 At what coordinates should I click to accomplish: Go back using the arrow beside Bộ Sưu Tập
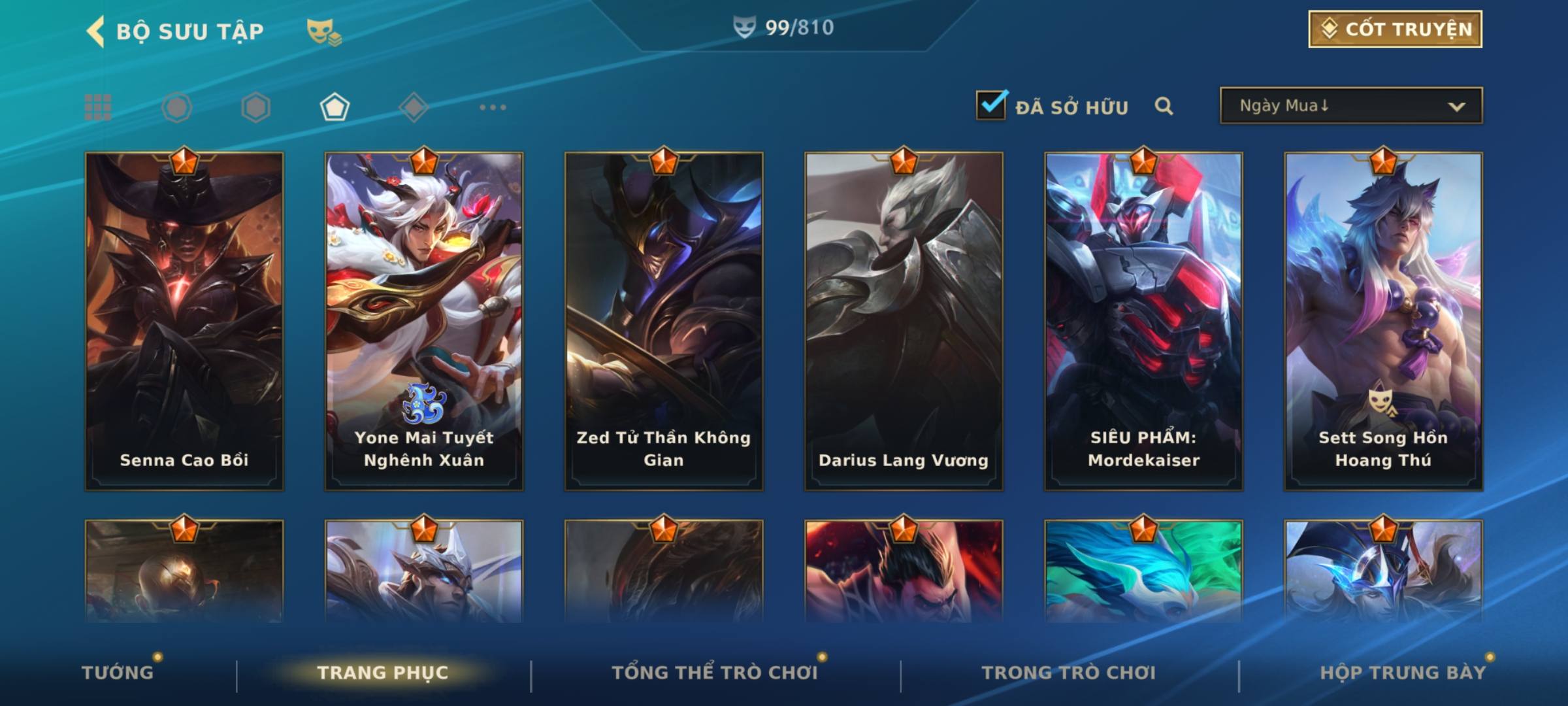coord(95,31)
